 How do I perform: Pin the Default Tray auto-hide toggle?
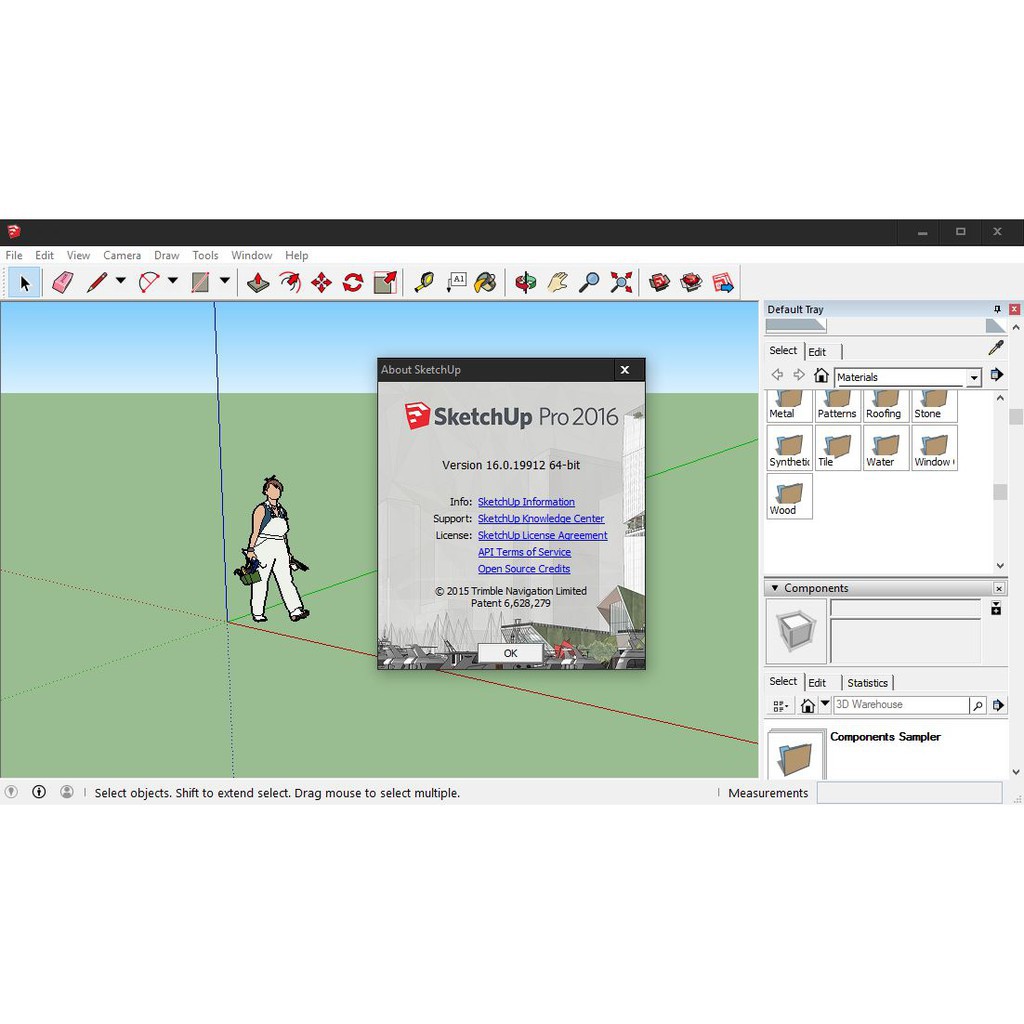coord(997,310)
